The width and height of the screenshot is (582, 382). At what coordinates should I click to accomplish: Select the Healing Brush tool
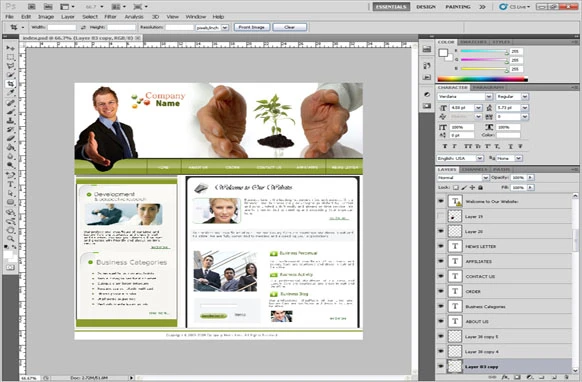(x=10, y=103)
